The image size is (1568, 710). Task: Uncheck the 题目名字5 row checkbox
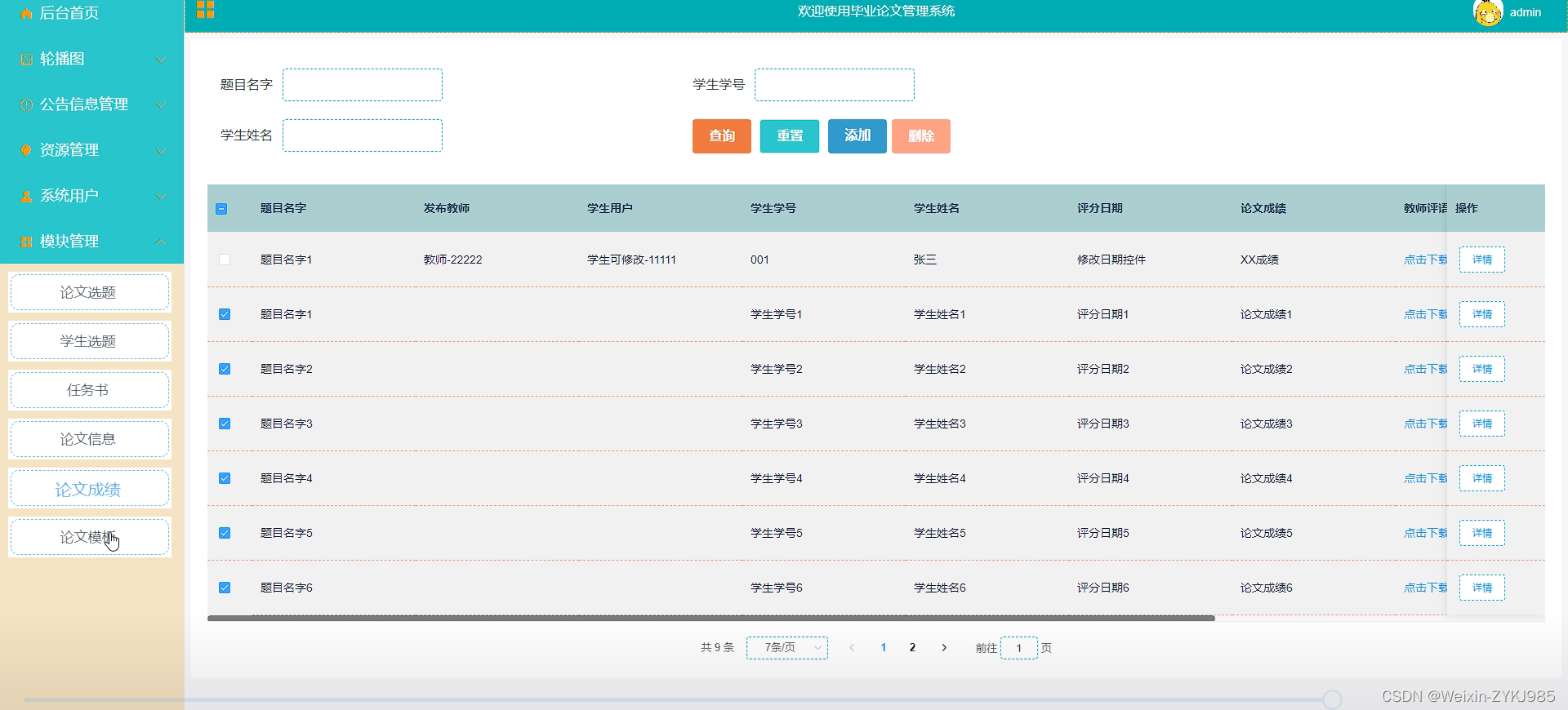click(x=225, y=533)
